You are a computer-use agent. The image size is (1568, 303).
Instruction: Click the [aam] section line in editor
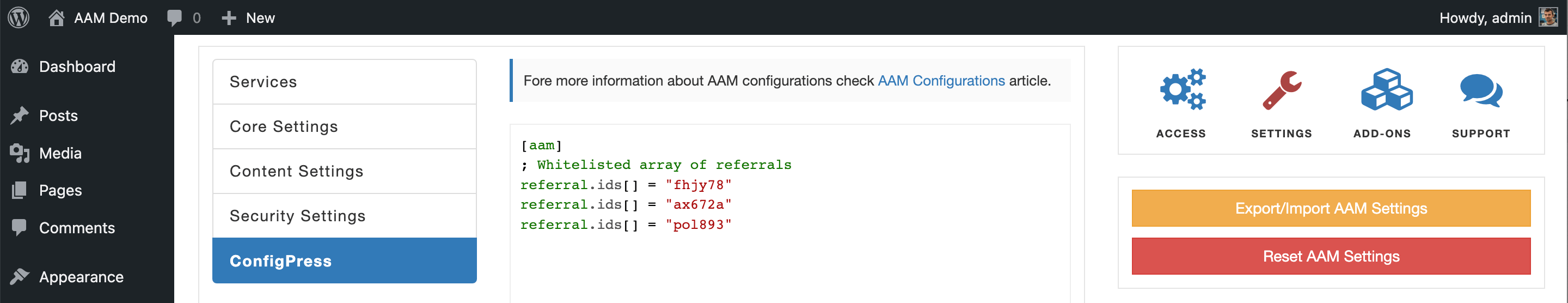point(542,145)
